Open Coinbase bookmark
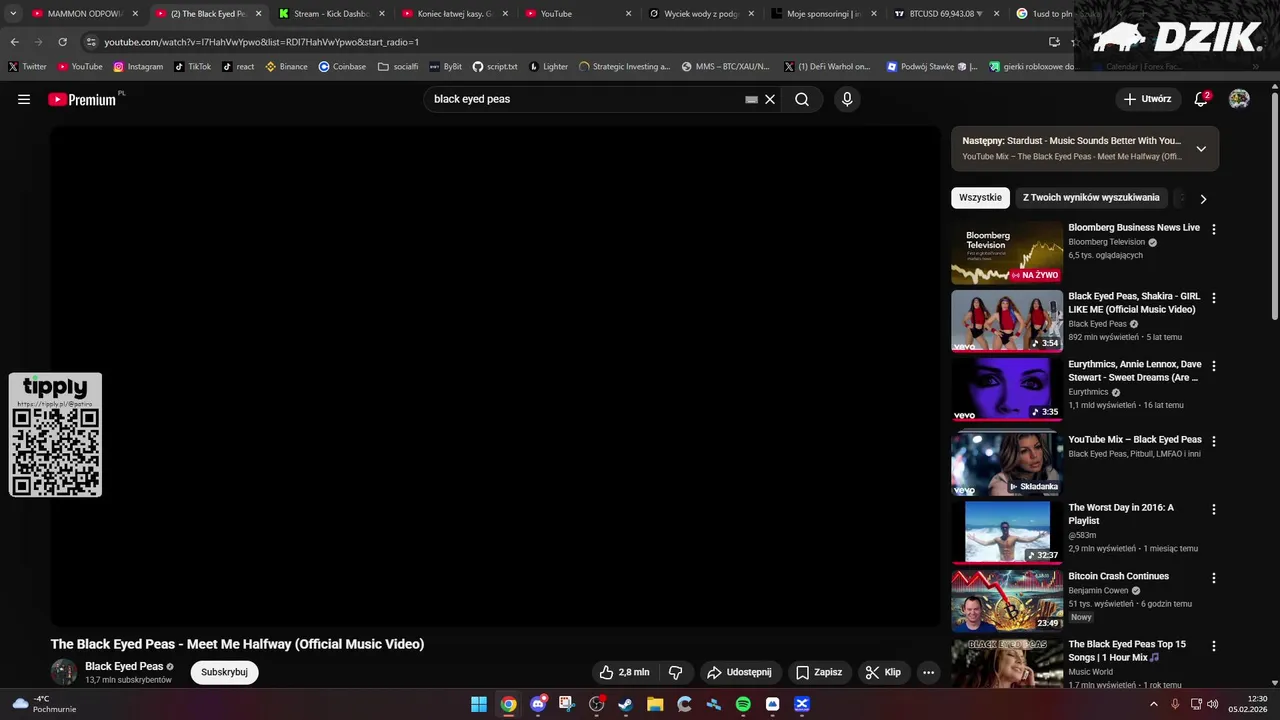The width and height of the screenshot is (1280, 720). pyautogui.click(x=342, y=66)
